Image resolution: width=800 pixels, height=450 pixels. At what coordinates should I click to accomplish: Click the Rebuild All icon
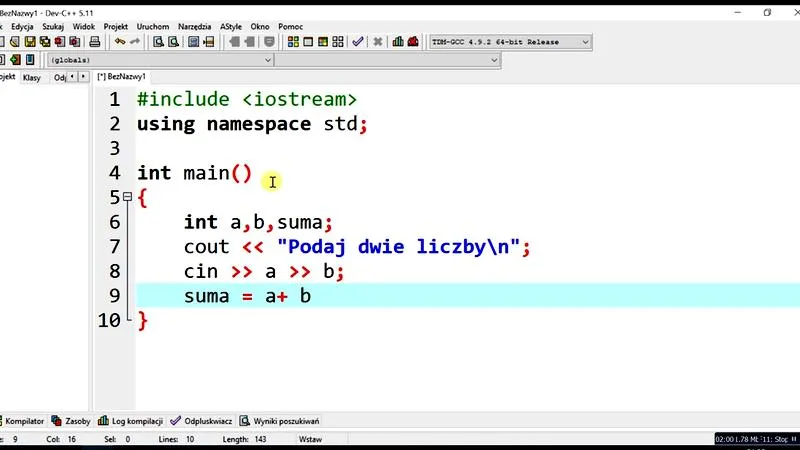coord(338,42)
